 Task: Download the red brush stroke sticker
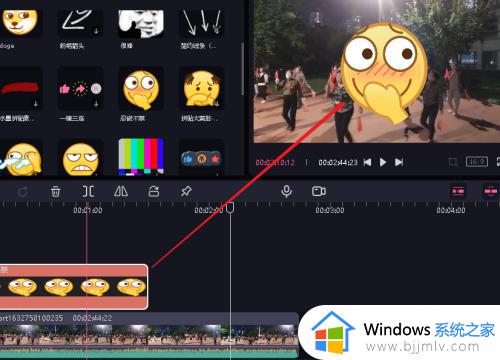(x=36, y=104)
